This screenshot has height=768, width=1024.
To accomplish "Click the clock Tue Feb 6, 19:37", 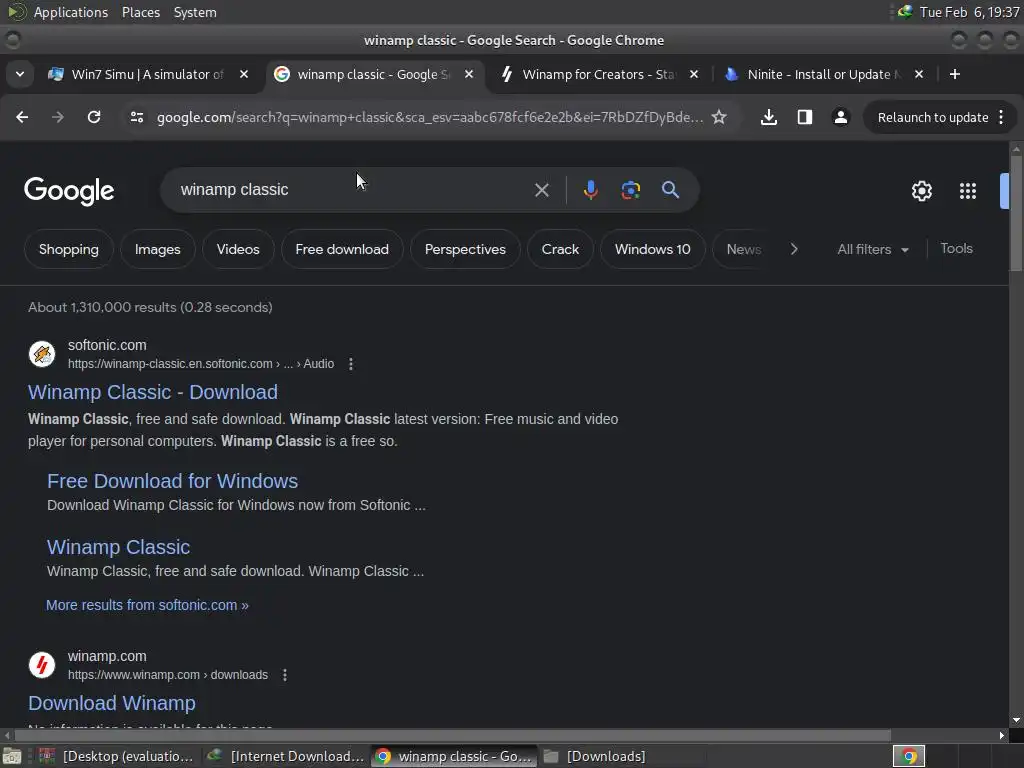I will click(x=968, y=12).
